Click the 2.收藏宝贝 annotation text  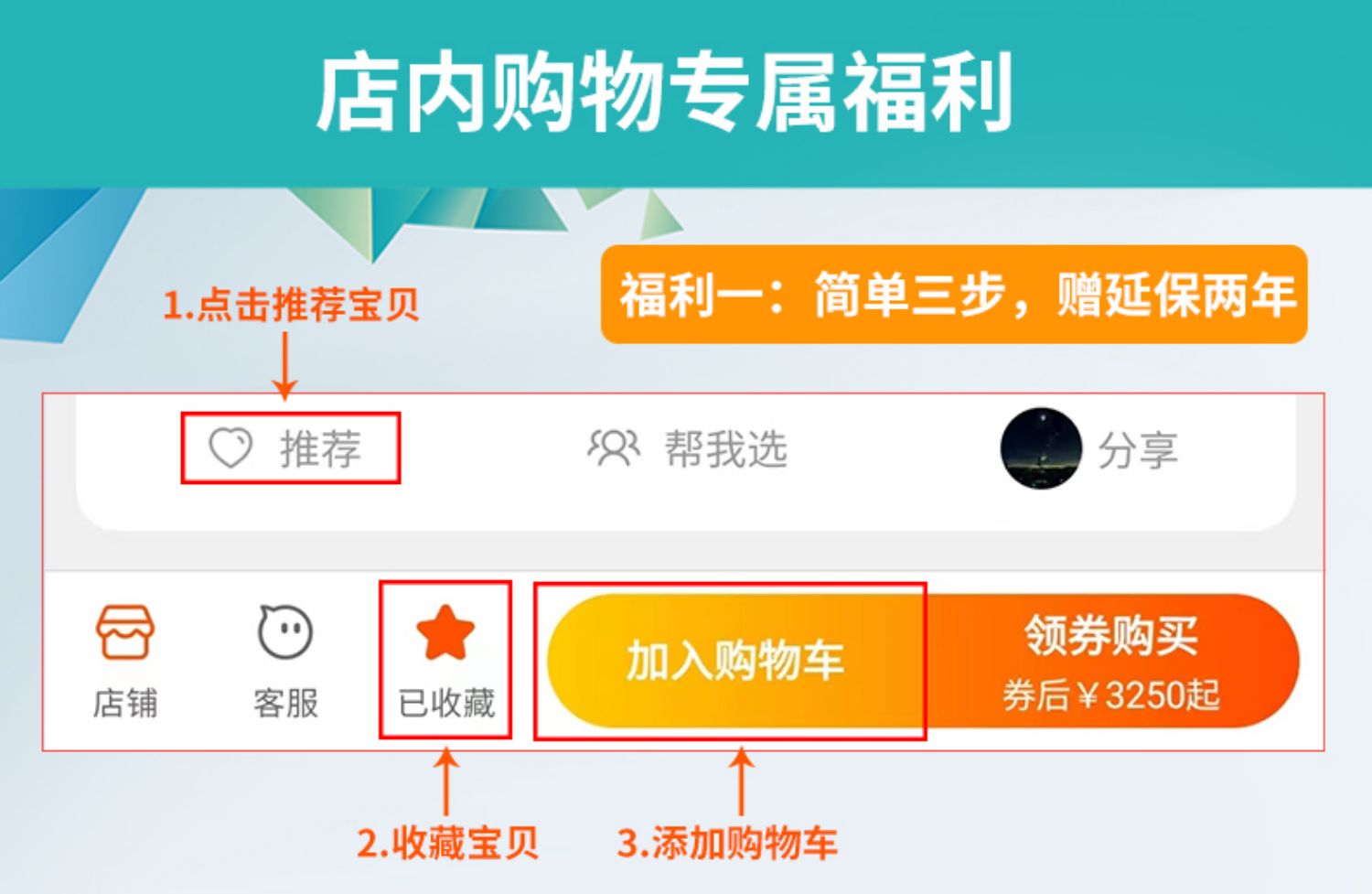[447, 843]
